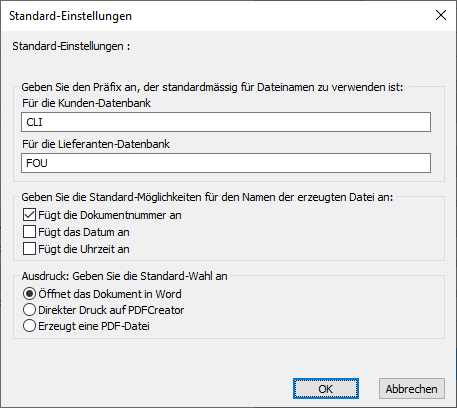
Task: Click the CLI customer database prefix field
Action: pyautogui.click(x=226, y=122)
